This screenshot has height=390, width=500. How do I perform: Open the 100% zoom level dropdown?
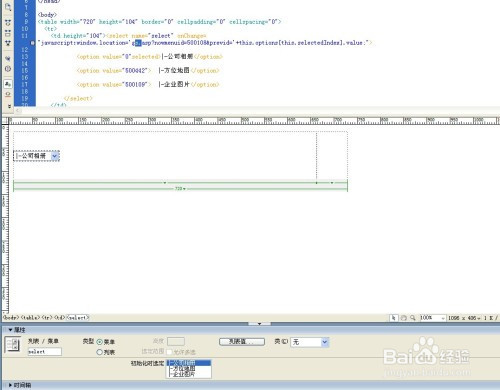(x=443, y=318)
